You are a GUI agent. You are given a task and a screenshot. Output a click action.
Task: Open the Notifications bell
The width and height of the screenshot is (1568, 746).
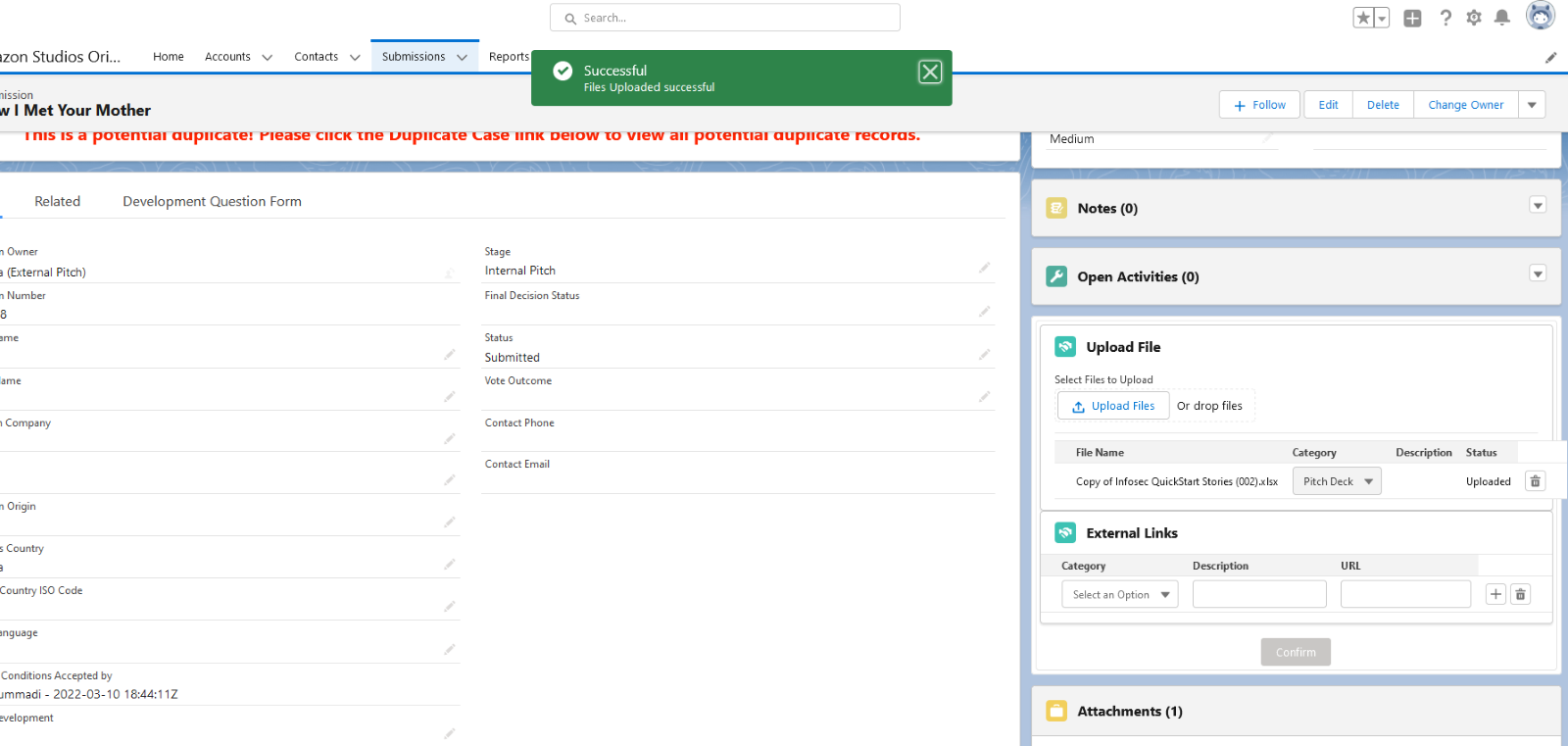(x=1502, y=18)
